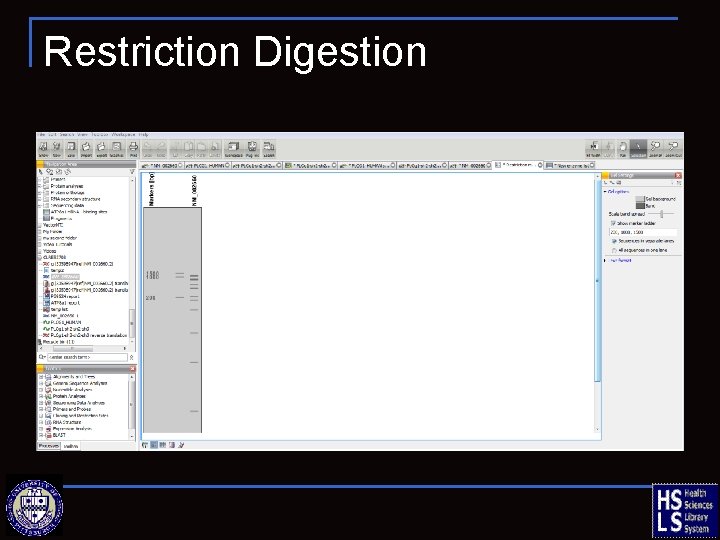The width and height of the screenshot is (720, 540).
Task: Click the Show toolbar icon
Action: (43, 149)
